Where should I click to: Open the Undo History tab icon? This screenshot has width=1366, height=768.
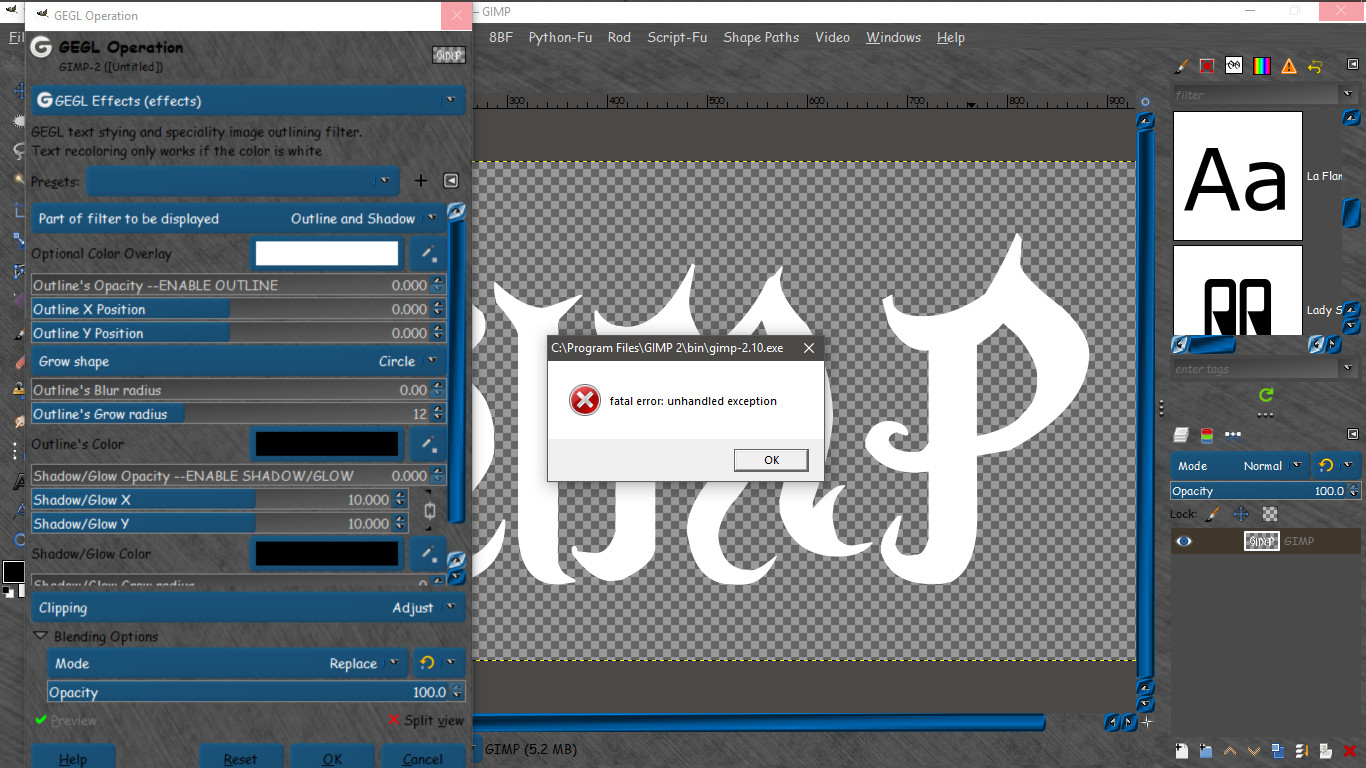tap(1315, 66)
